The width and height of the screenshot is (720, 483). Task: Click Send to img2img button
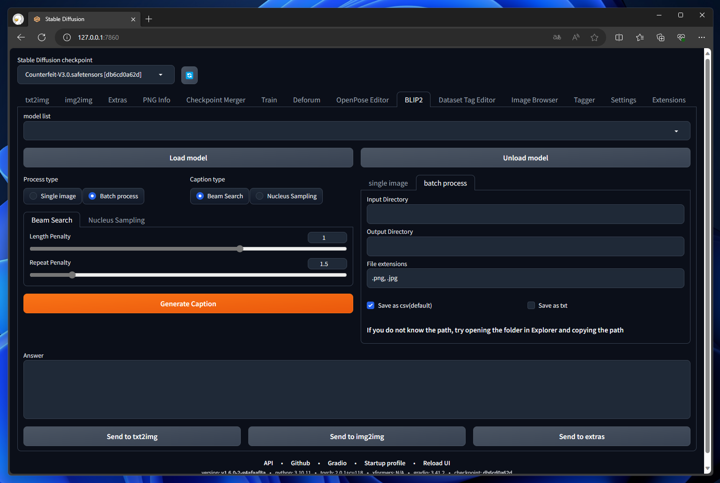pos(357,436)
